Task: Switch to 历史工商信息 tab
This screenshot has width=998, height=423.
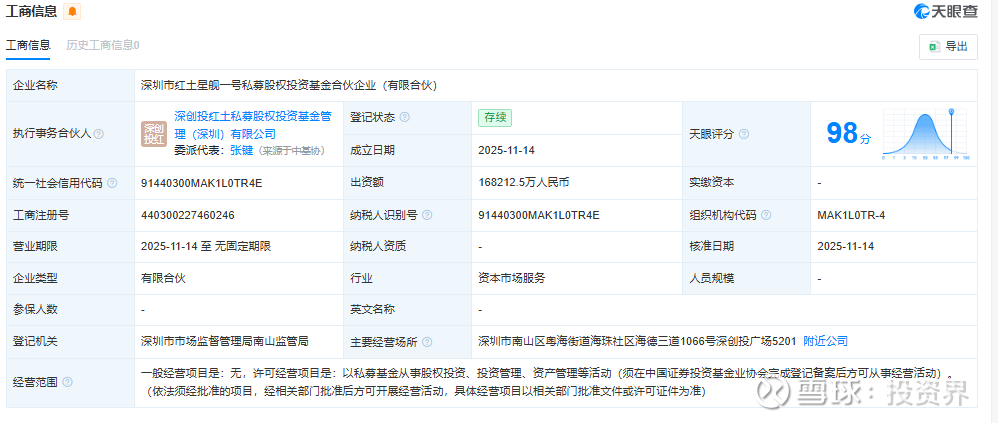Action: tap(102, 45)
